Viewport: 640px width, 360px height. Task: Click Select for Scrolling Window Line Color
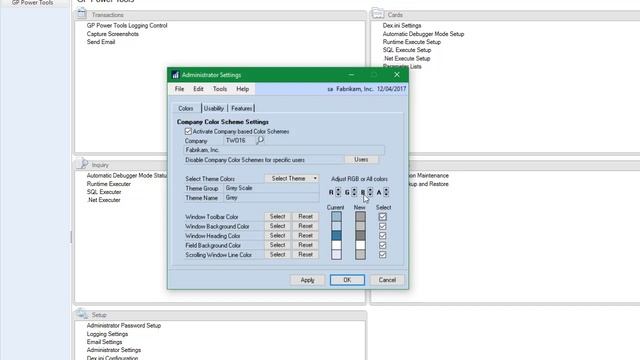[x=278, y=254]
